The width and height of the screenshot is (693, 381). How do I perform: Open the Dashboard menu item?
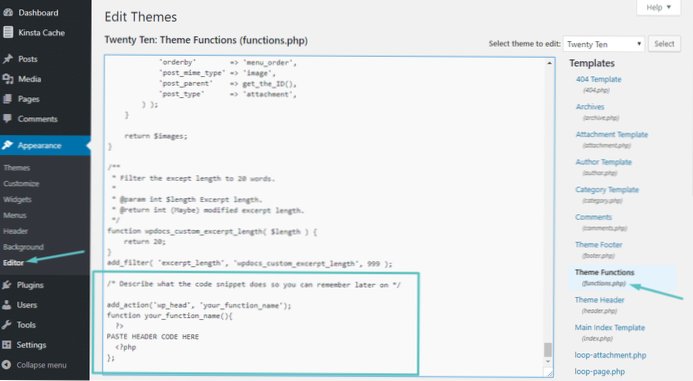pos(38,13)
